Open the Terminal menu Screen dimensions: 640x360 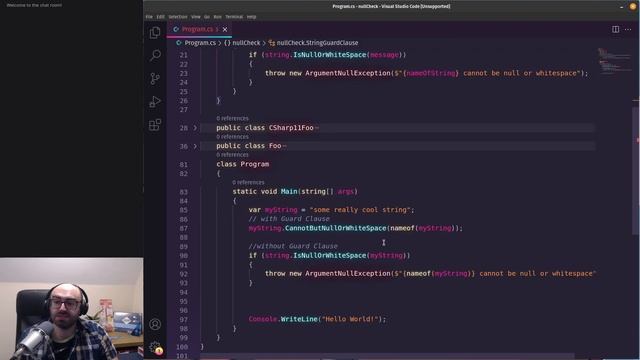pos(234,17)
